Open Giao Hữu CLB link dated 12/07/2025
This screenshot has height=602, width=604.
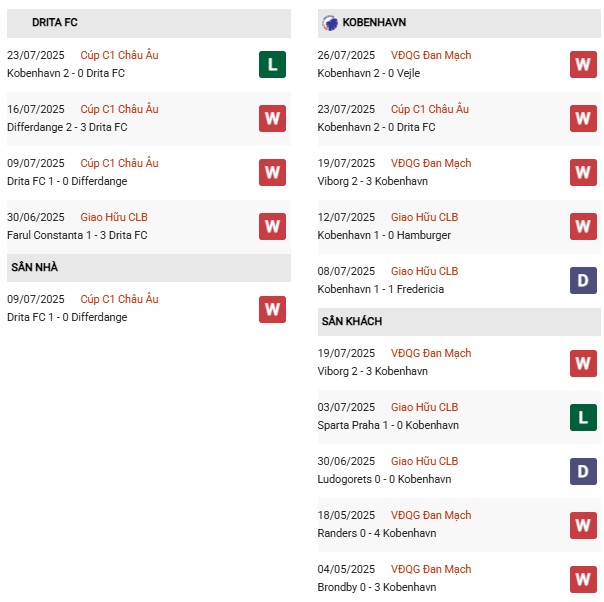(424, 217)
